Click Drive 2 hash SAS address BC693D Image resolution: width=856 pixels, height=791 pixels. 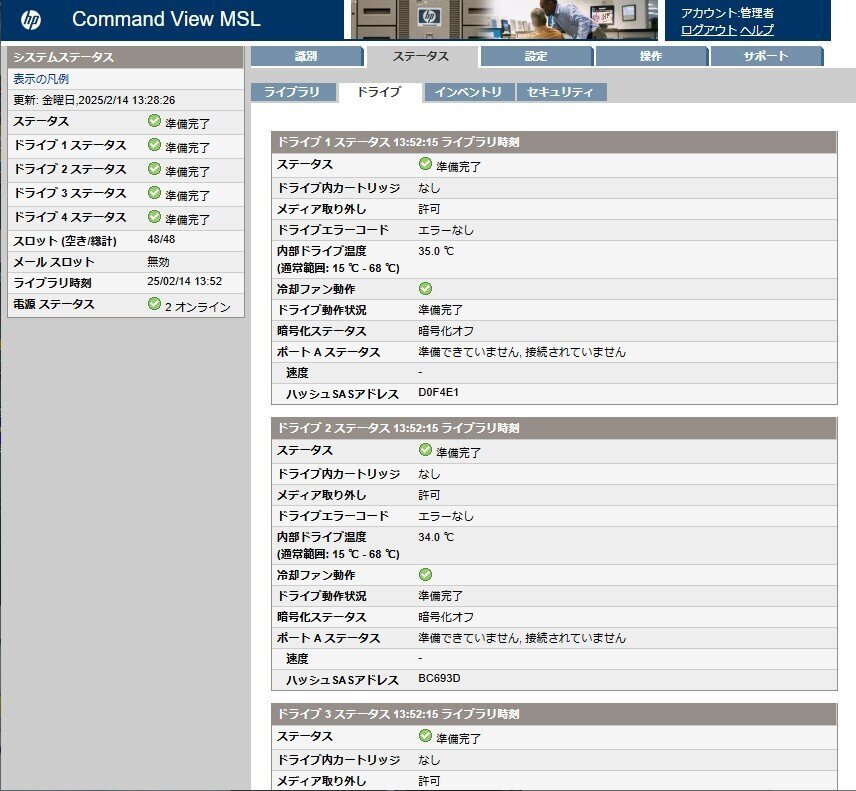tap(439, 678)
